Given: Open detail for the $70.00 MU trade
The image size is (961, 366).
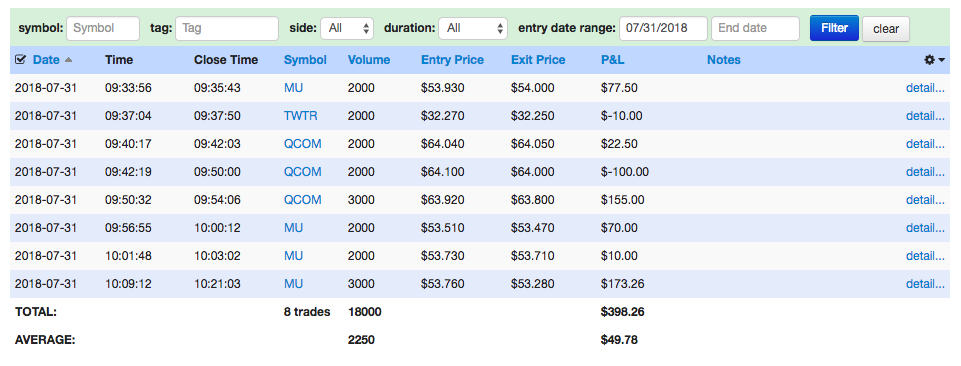Looking at the screenshot, I should pyautogui.click(x=925, y=228).
